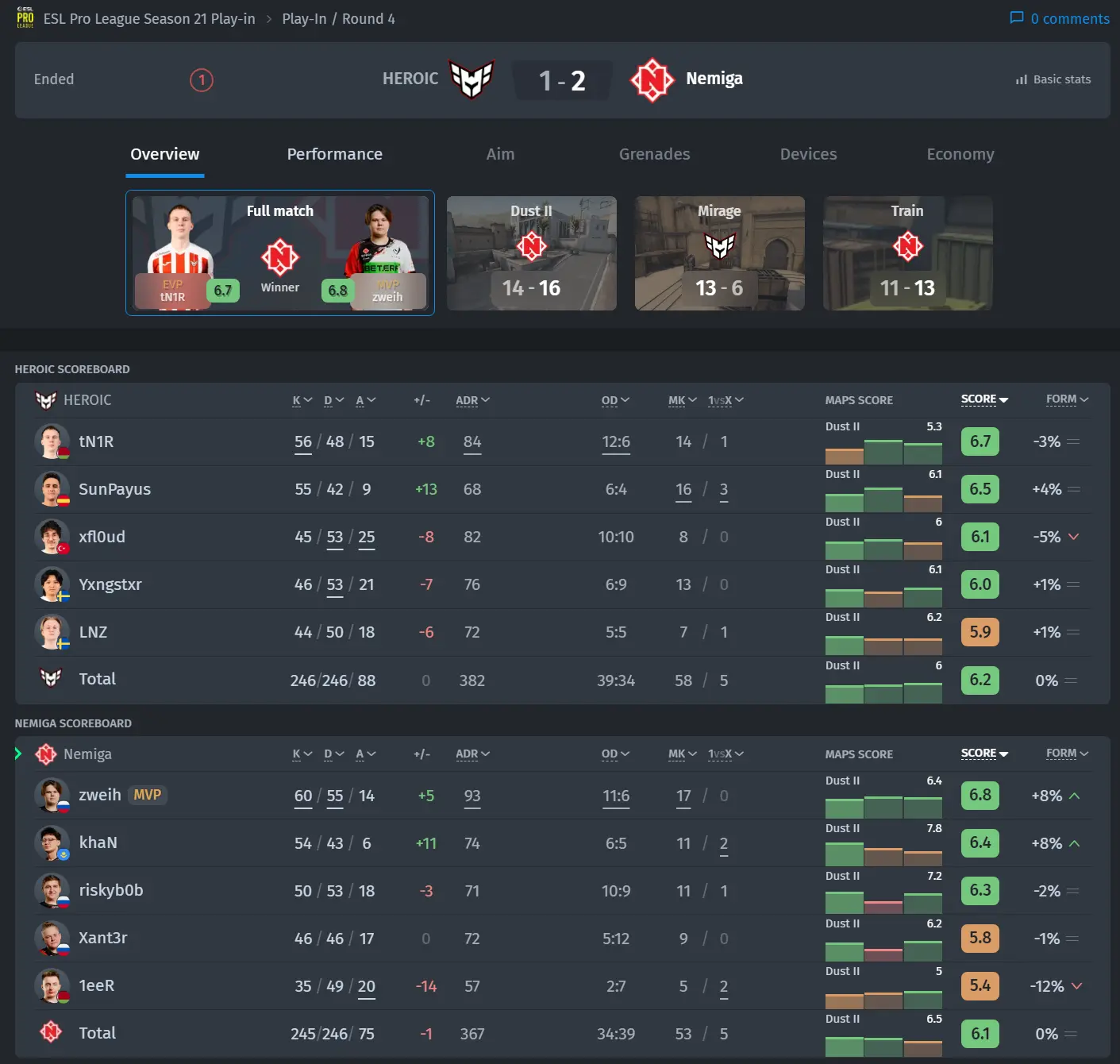Viewport: 1120px width, 1064px height.
Task: Click xfl0ud's red downward form arrow
Action: pyautogui.click(x=1074, y=537)
